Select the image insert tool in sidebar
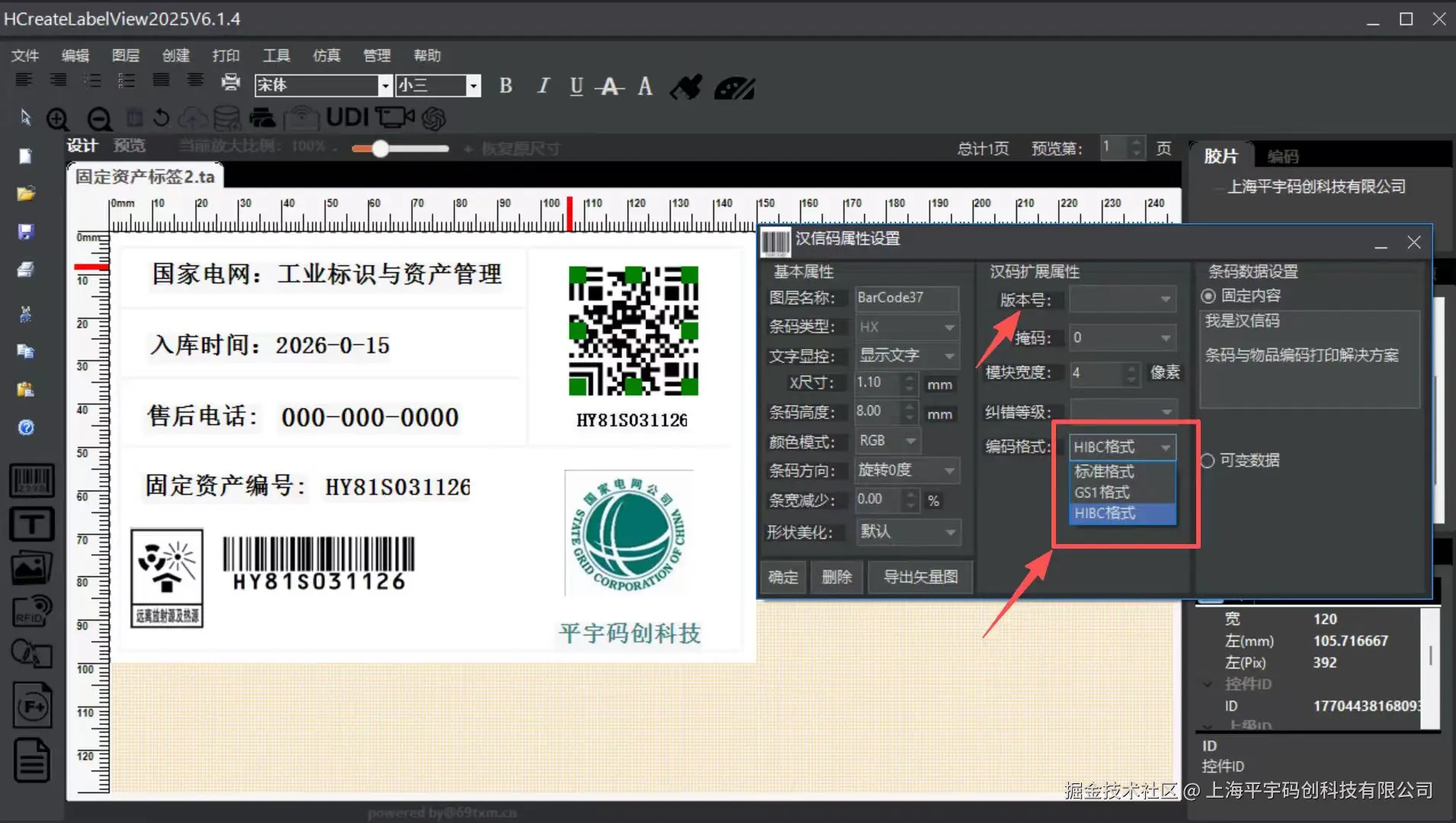1456x823 pixels. [31, 568]
